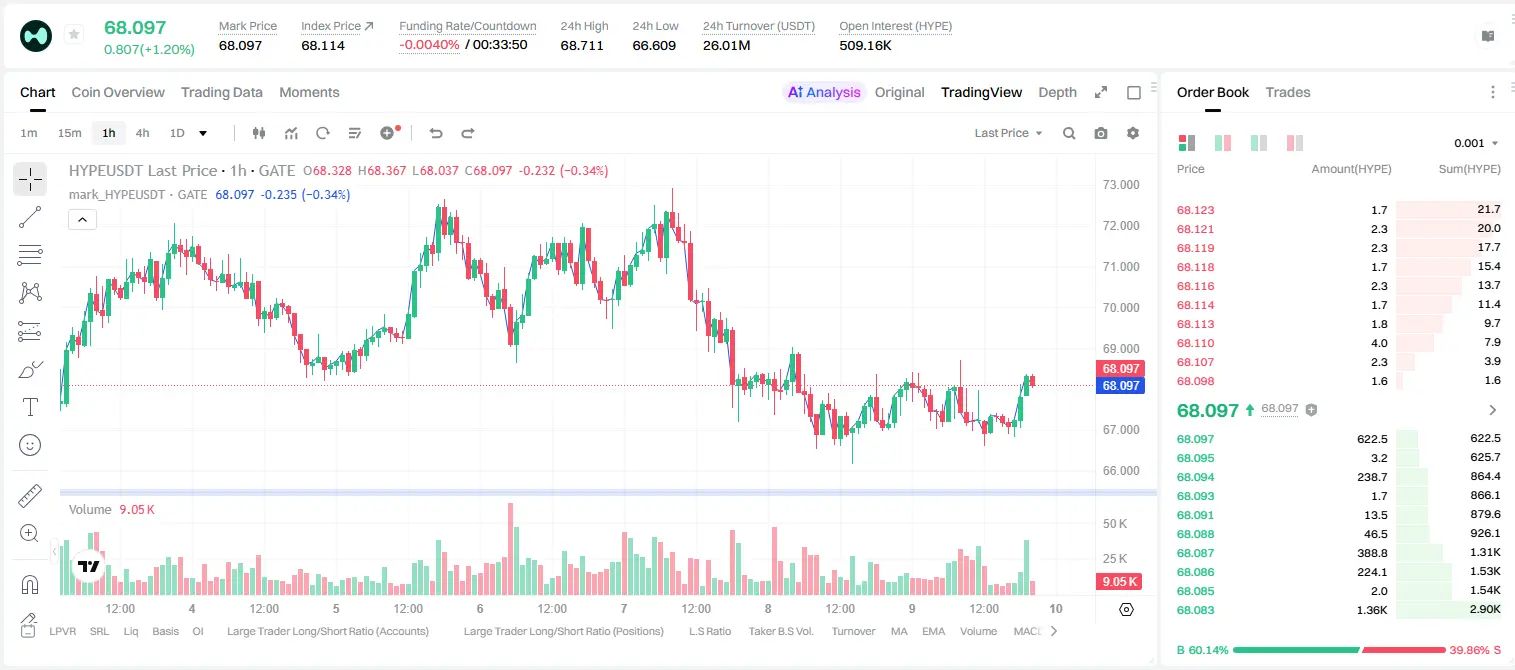Switch chart to Depth view

[x=1057, y=92]
